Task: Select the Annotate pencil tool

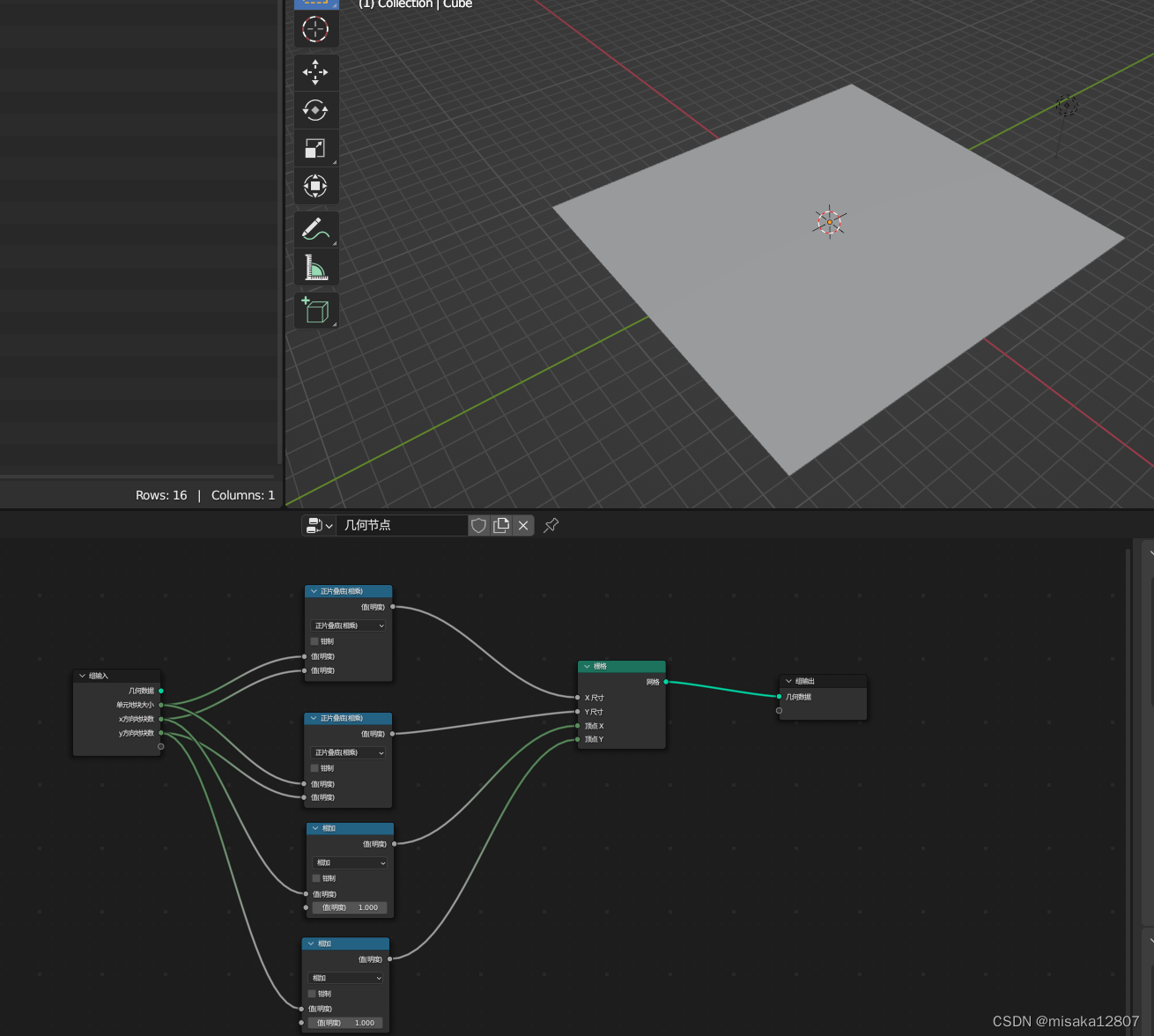Action: 315,229
